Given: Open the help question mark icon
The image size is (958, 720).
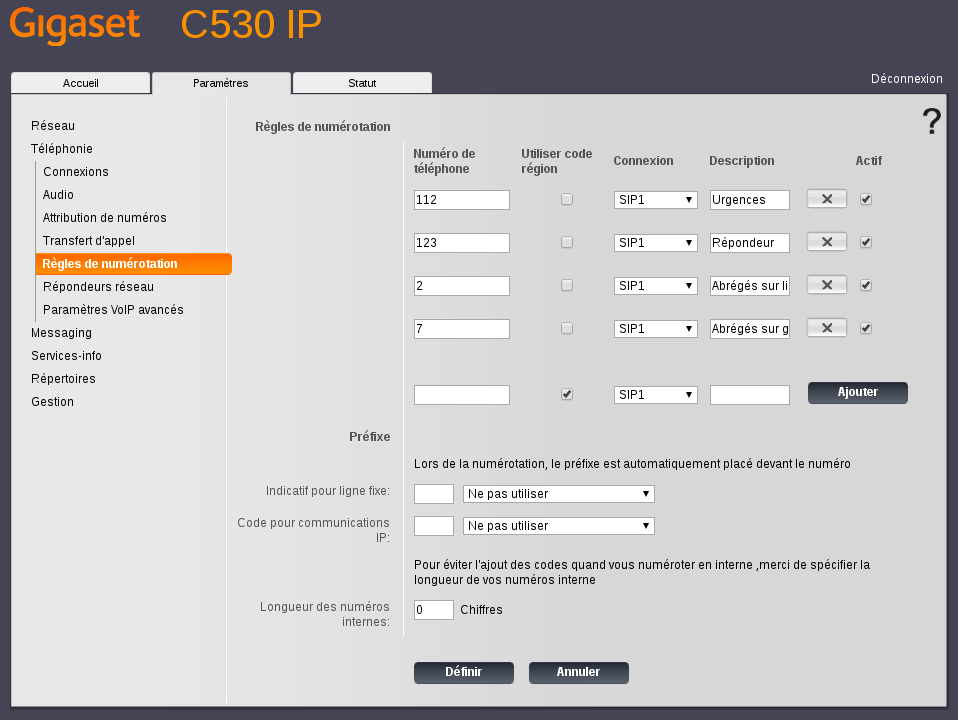Looking at the screenshot, I should tap(931, 122).
